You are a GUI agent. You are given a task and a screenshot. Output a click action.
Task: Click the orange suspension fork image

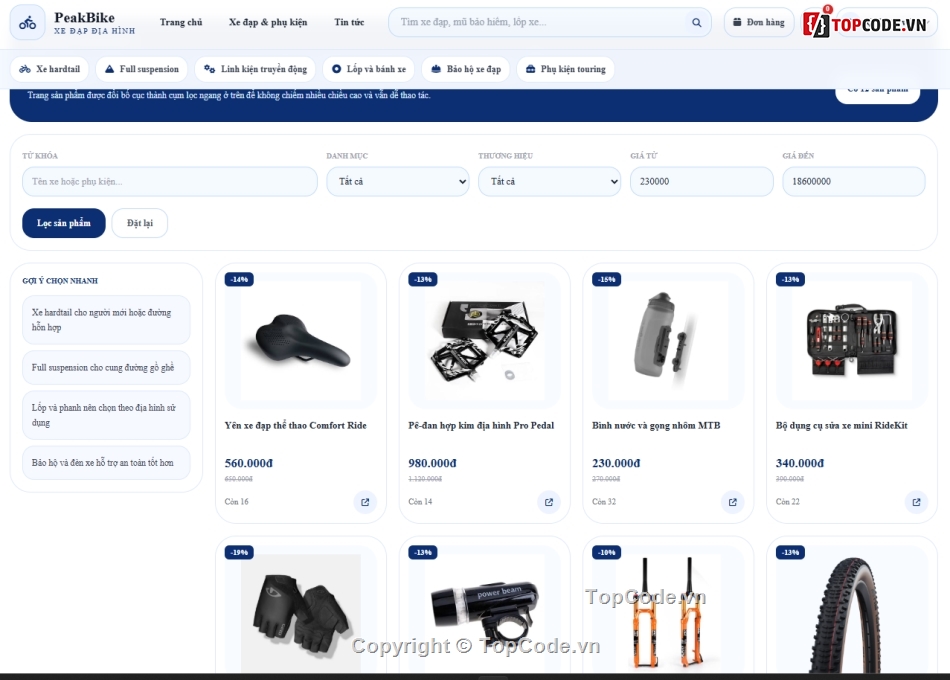coord(668,613)
